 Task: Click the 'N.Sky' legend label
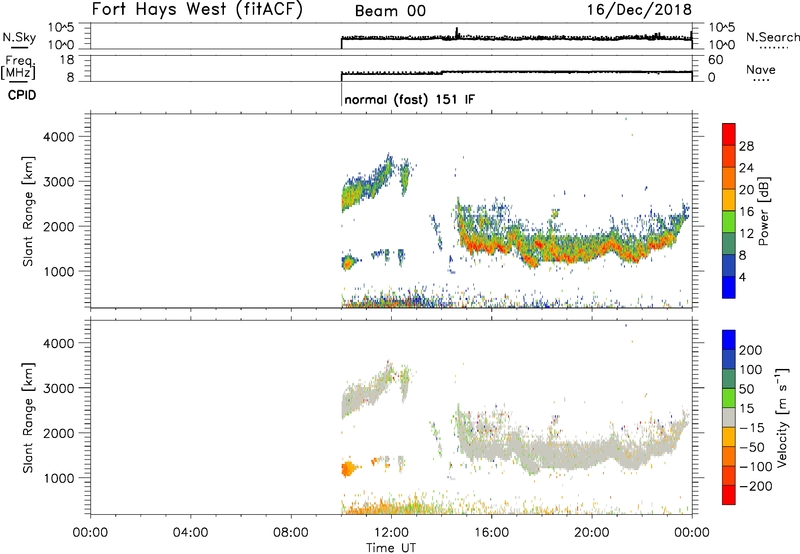(19, 37)
